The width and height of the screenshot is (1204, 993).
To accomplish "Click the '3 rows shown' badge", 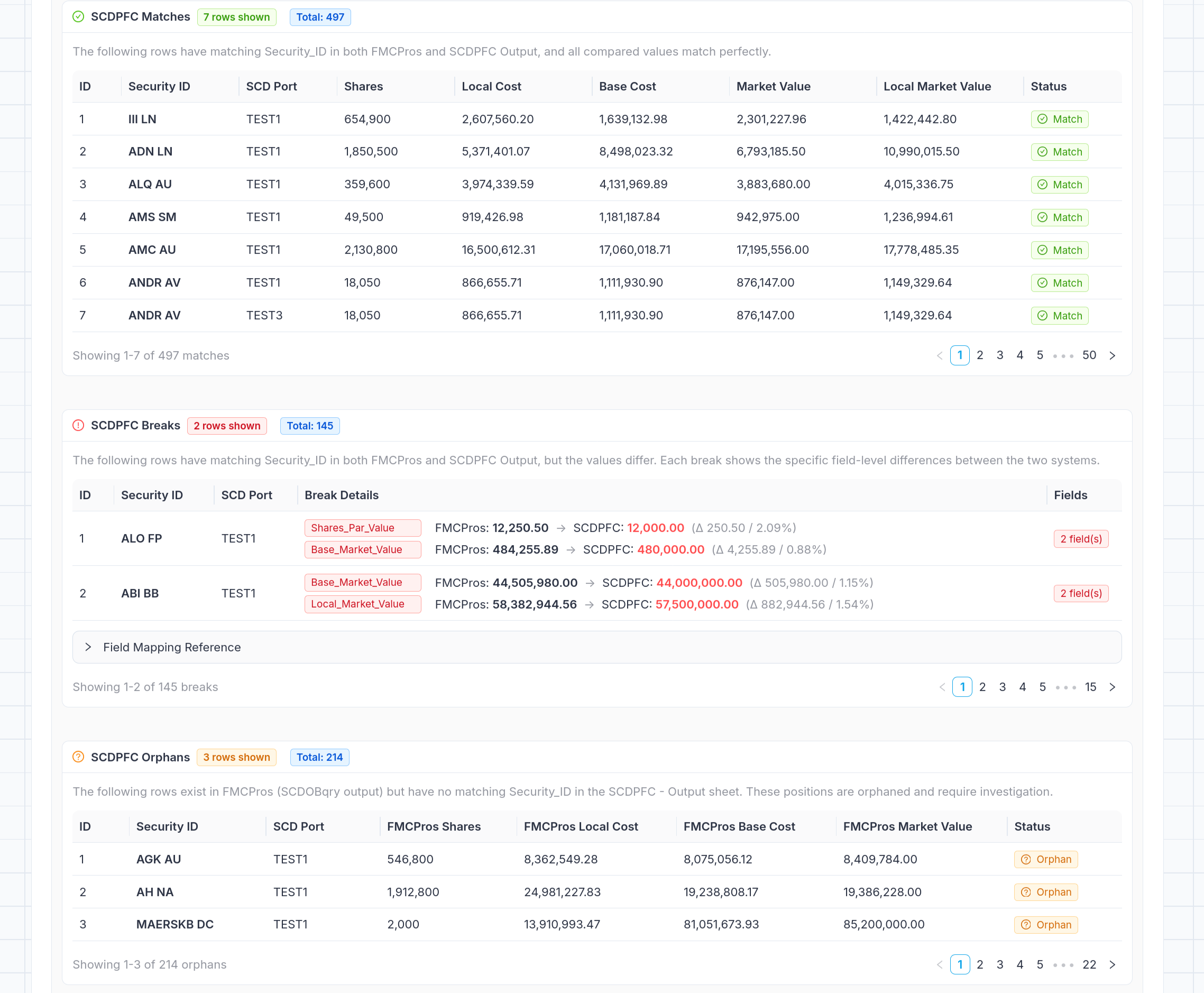I will (236, 757).
